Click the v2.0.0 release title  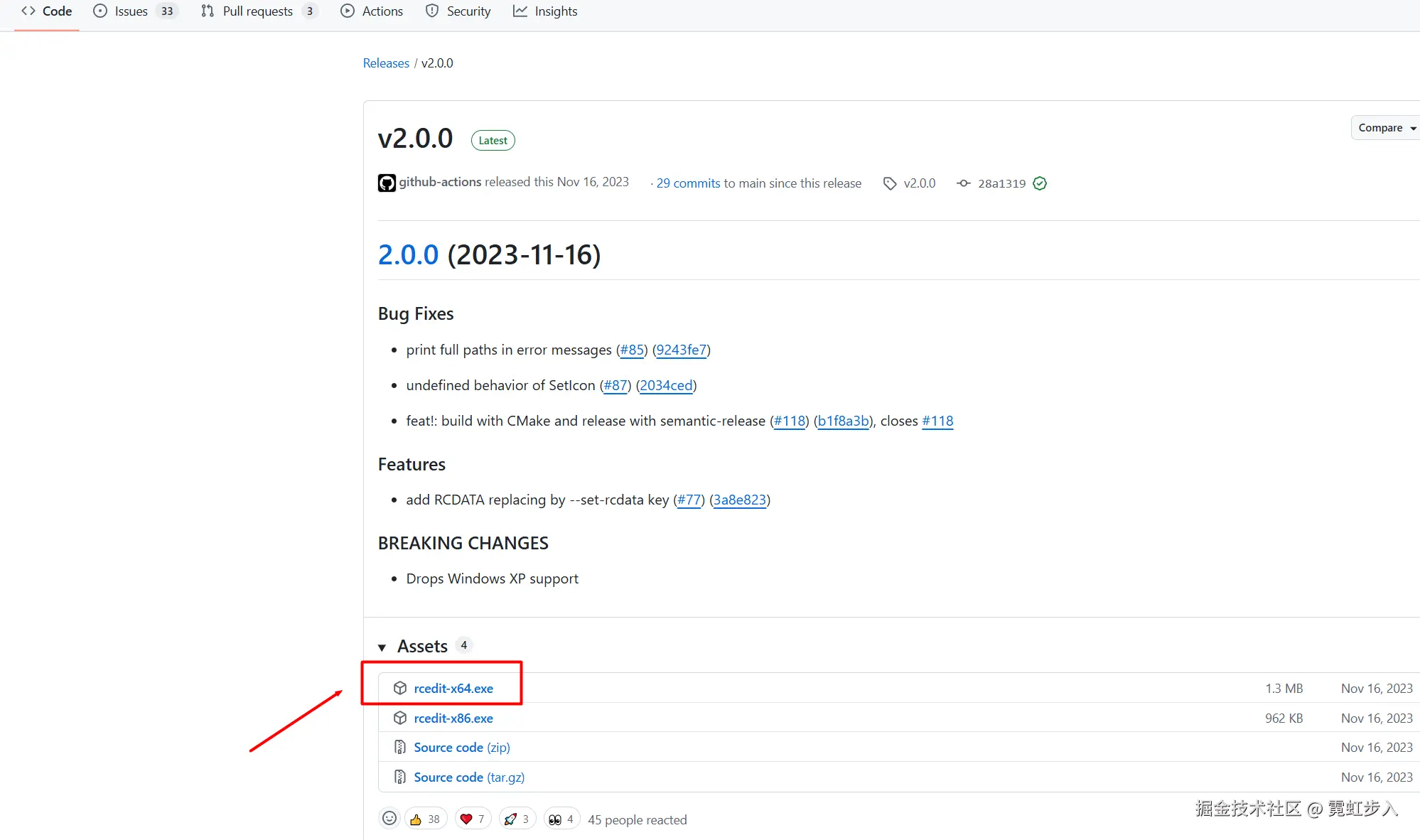point(416,139)
